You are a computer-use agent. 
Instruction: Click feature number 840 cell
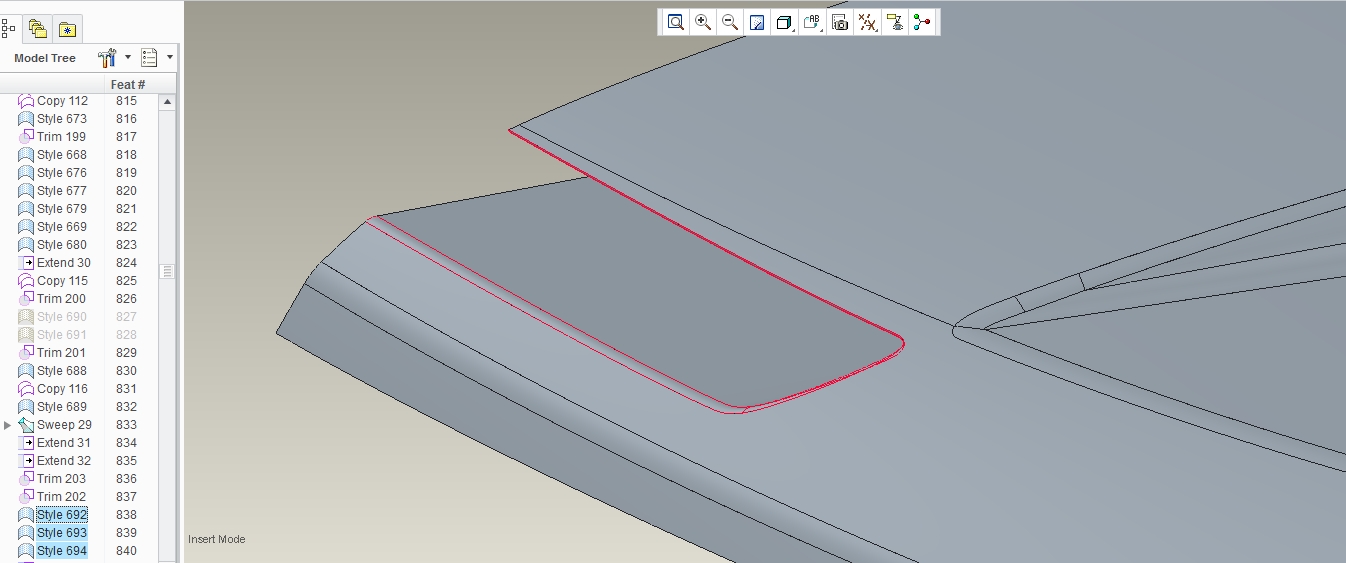[126, 551]
